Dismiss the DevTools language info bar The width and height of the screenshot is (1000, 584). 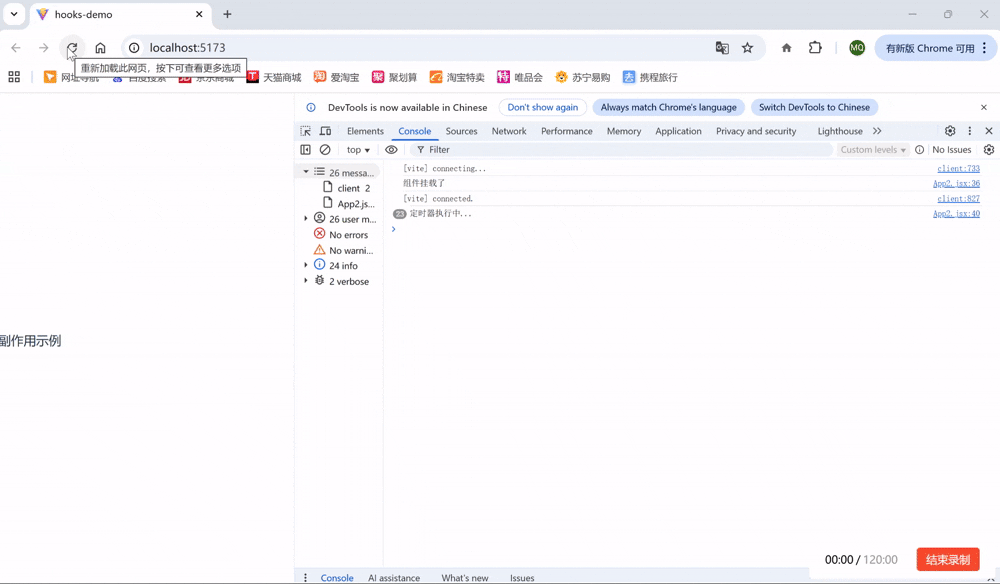tap(983, 107)
